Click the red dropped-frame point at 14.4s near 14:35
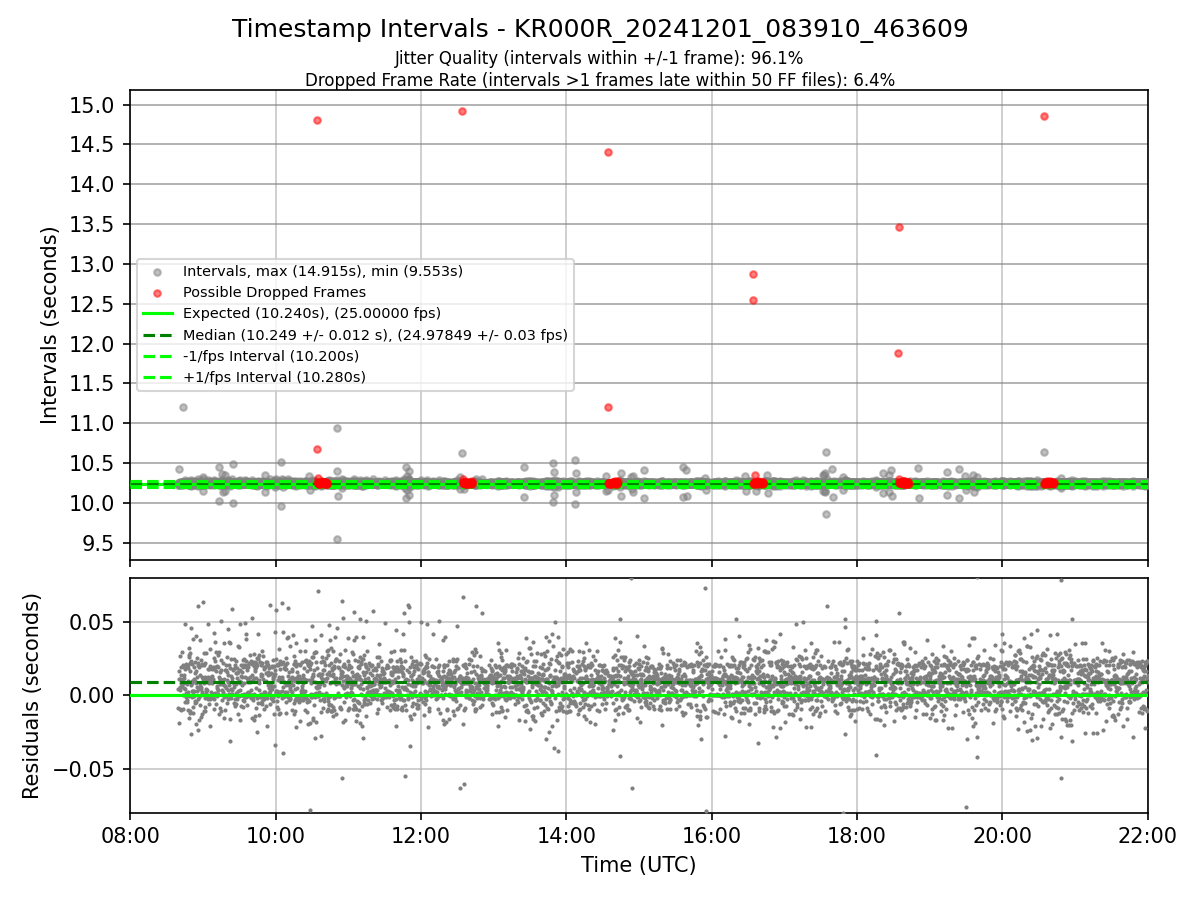The width and height of the screenshot is (1200, 900). 608,152
